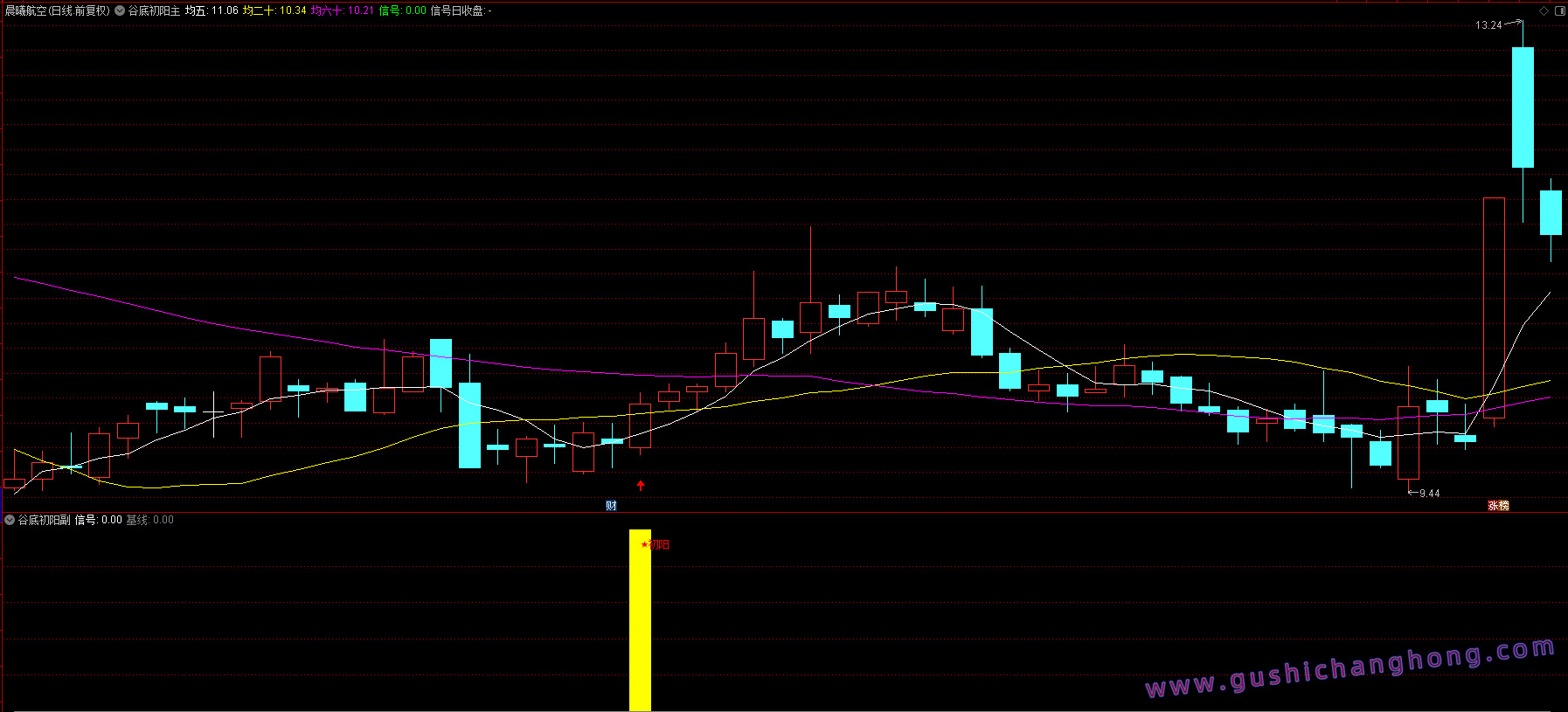Click the diamond icon at top right
Image resolution: width=1568 pixels, height=712 pixels.
pyautogui.click(x=1544, y=11)
